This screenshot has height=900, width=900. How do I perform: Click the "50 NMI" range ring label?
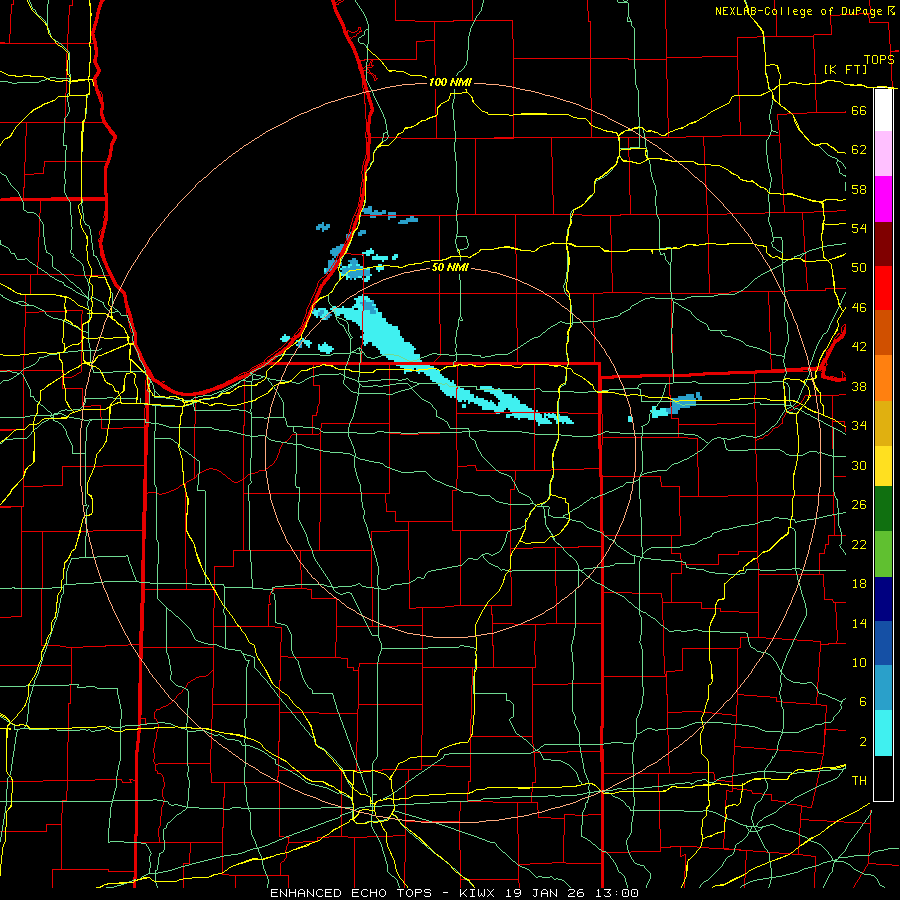(449, 267)
